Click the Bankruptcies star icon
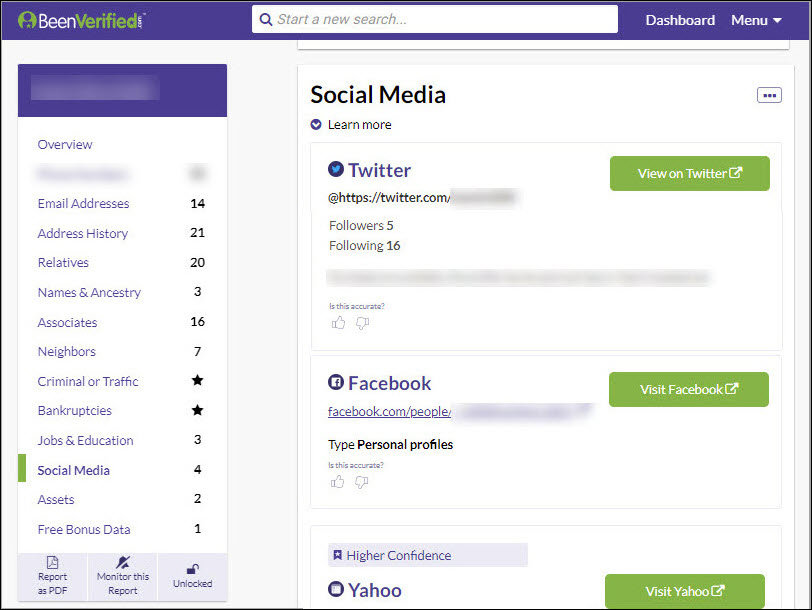Image resolution: width=812 pixels, height=610 pixels. coord(197,410)
